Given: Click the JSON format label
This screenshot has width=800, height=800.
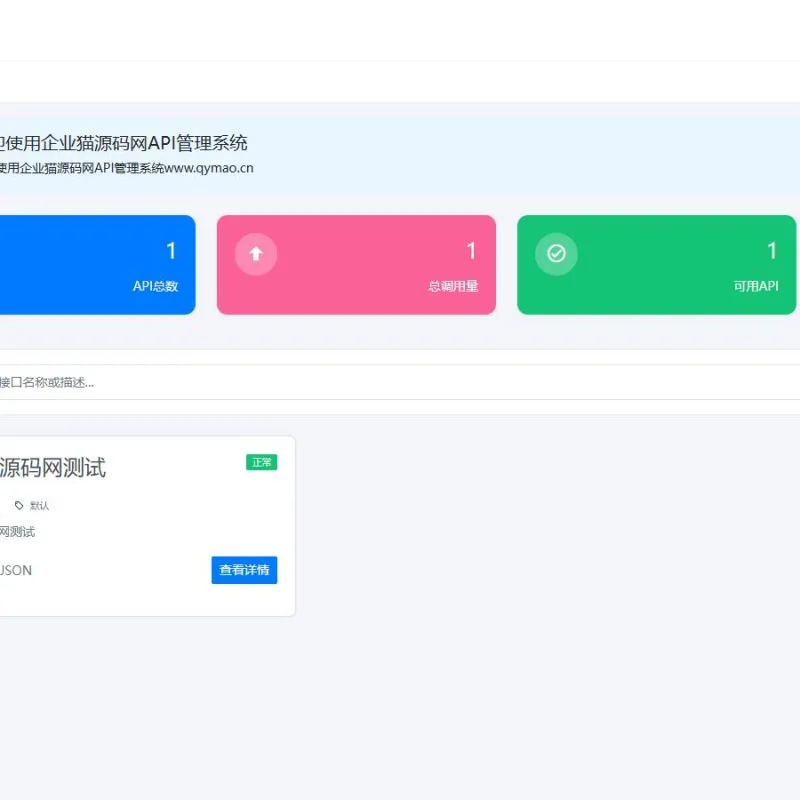Looking at the screenshot, I should pos(16,570).
